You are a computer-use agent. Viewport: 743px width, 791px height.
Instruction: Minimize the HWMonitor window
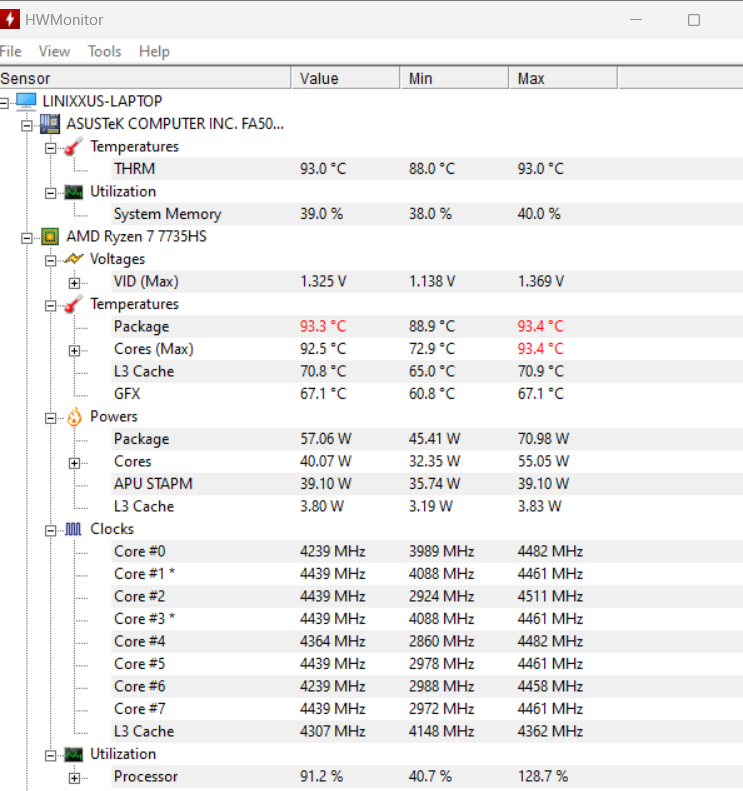point(636,20)
